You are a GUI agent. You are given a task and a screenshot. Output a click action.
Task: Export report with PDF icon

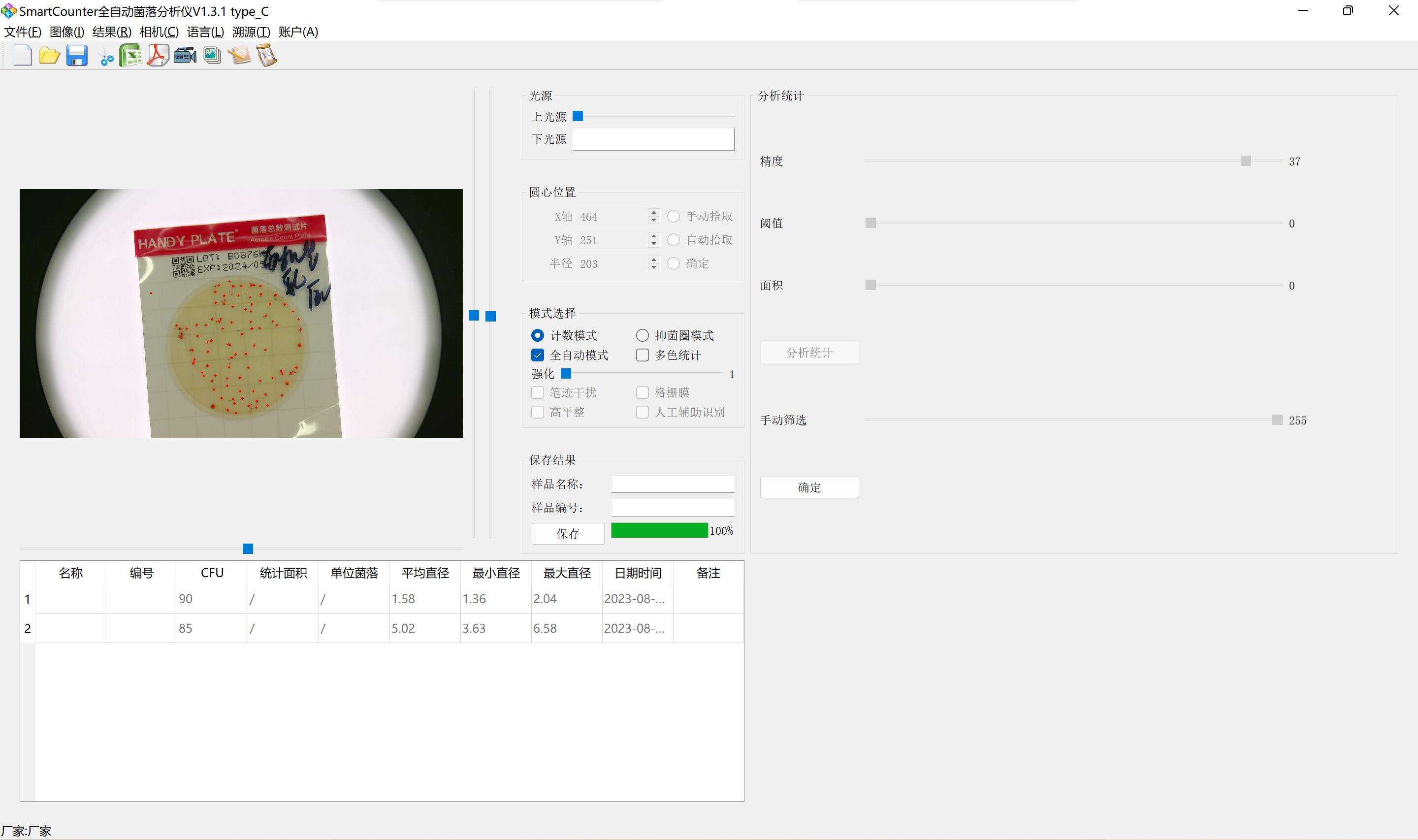coord(158,56)
